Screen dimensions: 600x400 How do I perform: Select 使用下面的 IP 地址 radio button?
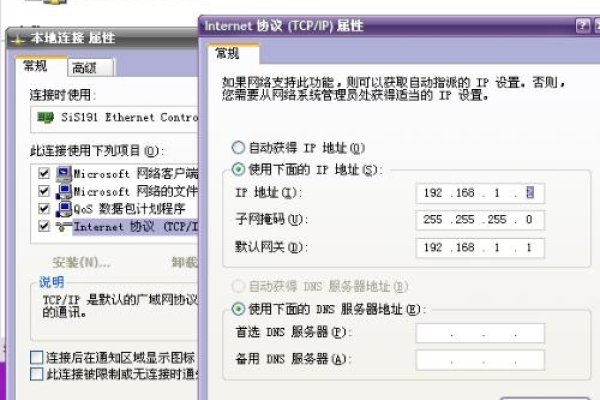pyautogui.click(x=238, y=169)
